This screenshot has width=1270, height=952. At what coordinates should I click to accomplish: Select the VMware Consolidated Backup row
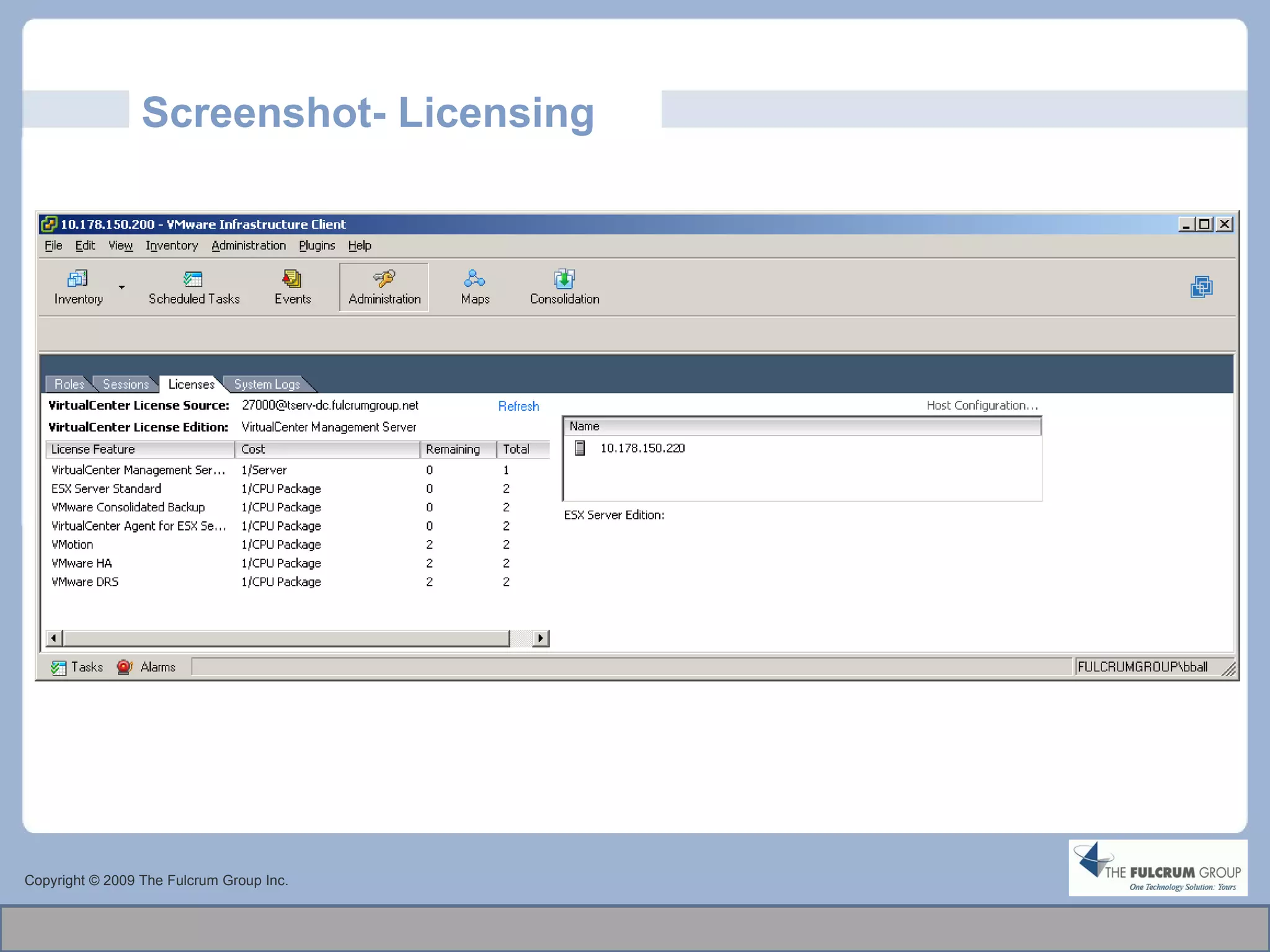coord(298,507)
